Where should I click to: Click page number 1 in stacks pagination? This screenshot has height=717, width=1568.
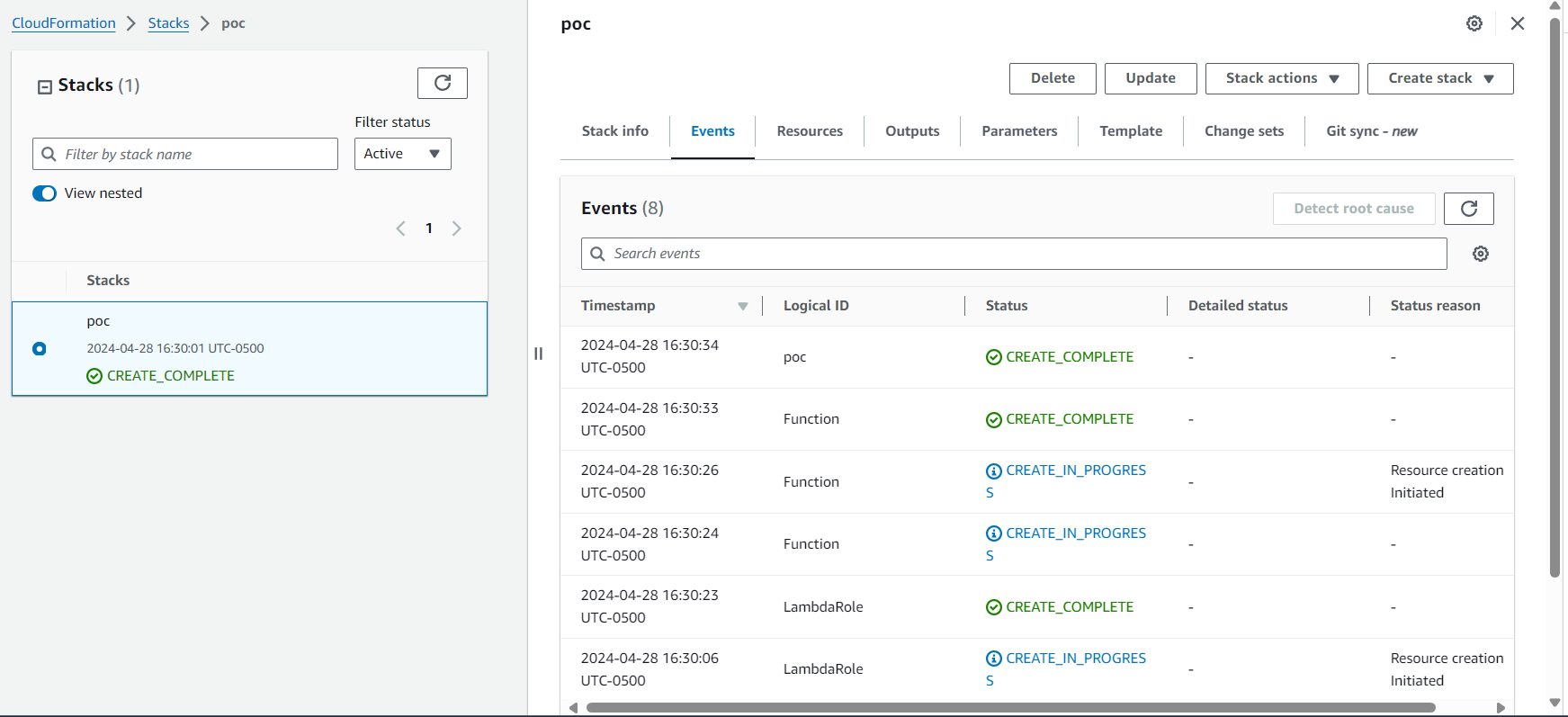(x=429, y=229)
